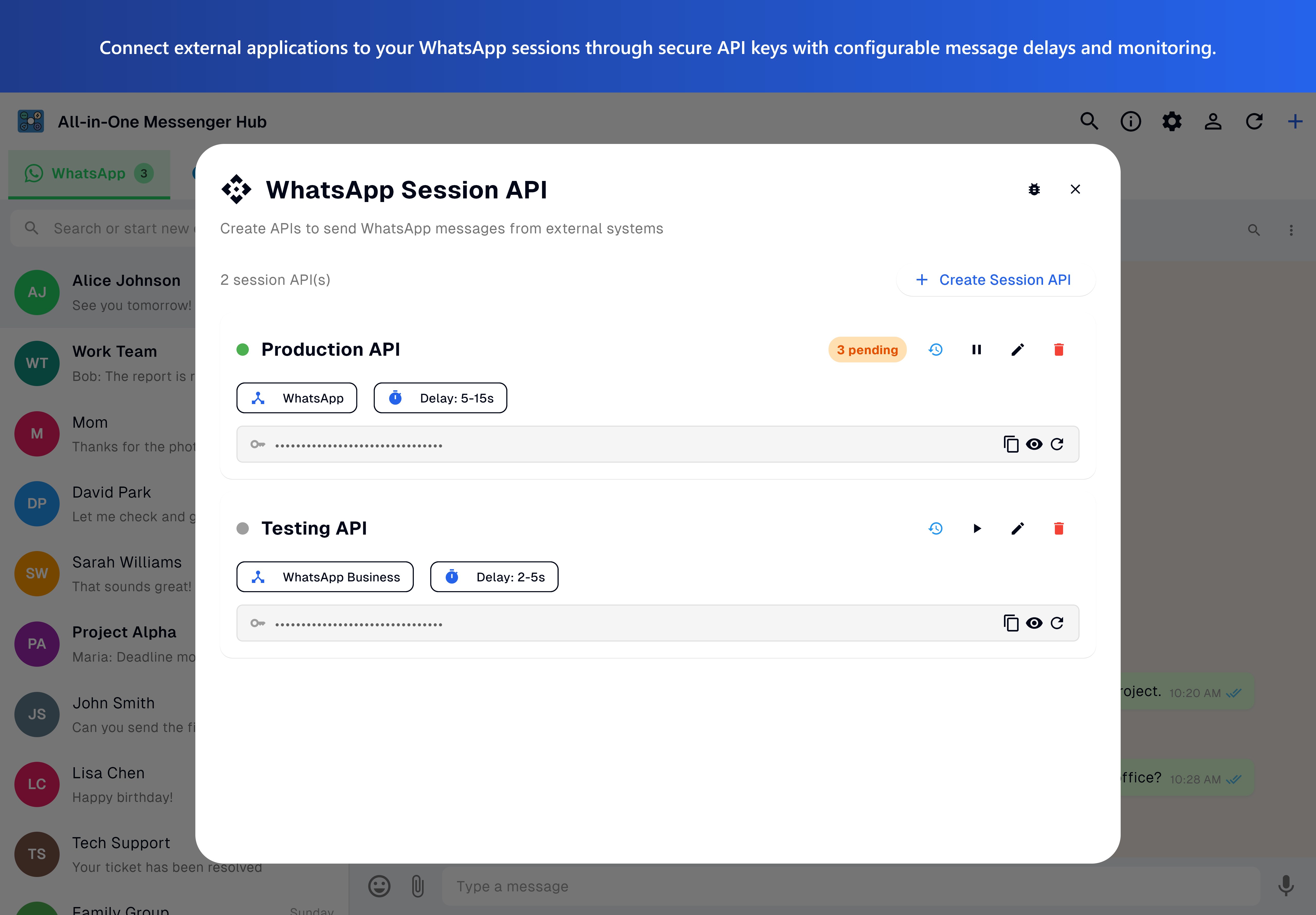Reveal the Production API key

coord(1034,444)
